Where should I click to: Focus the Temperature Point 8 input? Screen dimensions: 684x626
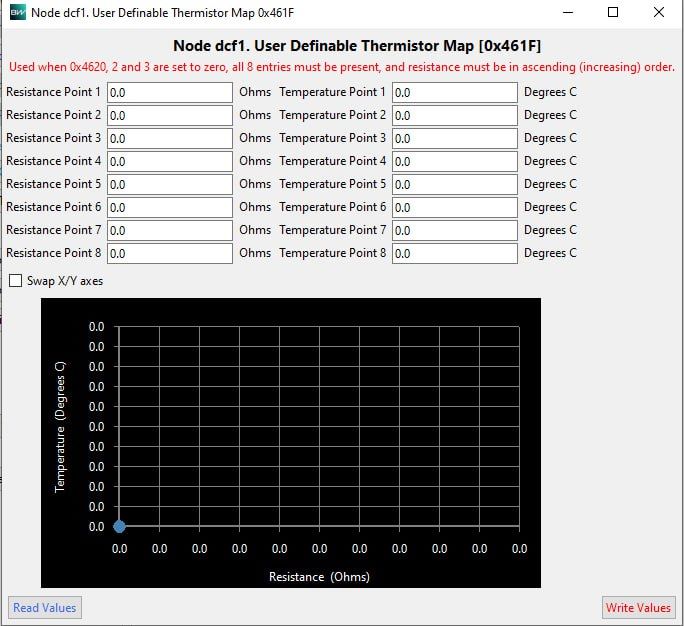[x=455, y=253]
